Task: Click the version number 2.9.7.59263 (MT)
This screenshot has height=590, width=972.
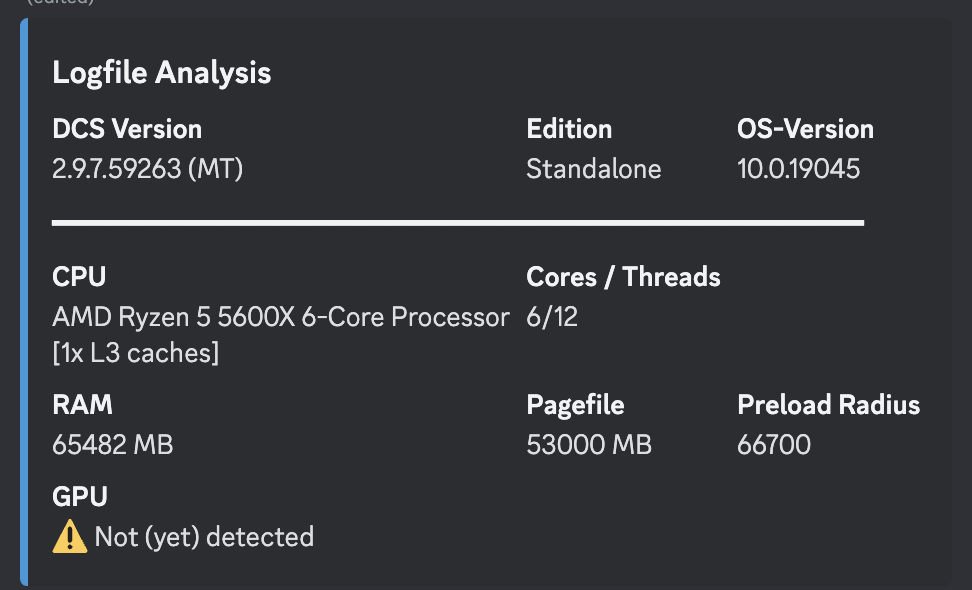Action: 148,169
